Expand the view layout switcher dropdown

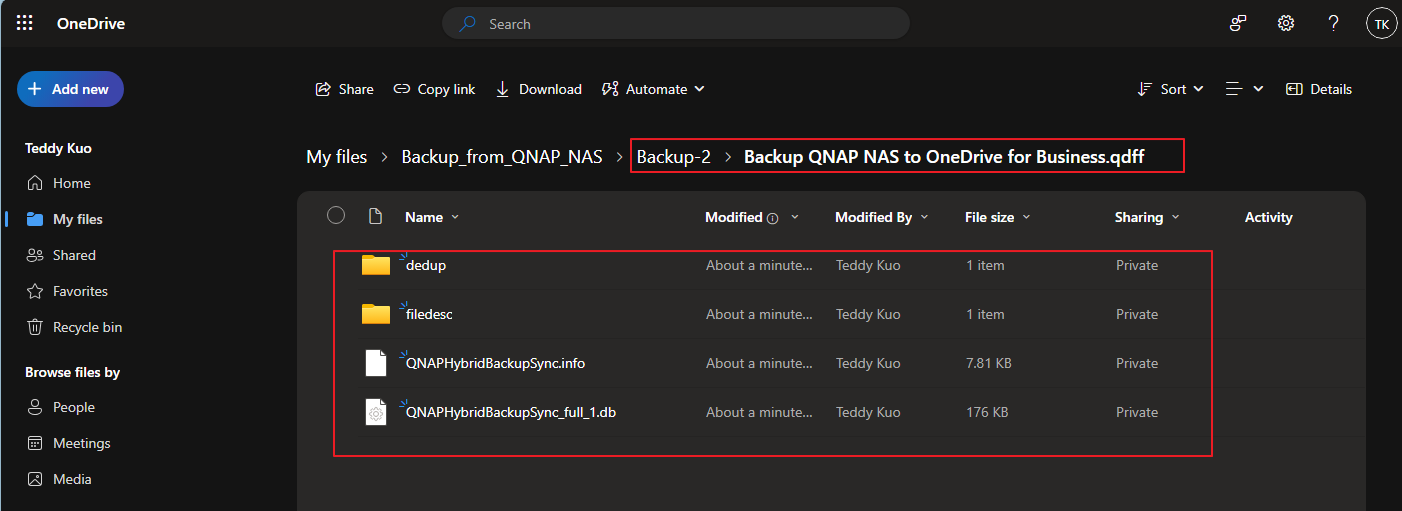[1244, 89]
